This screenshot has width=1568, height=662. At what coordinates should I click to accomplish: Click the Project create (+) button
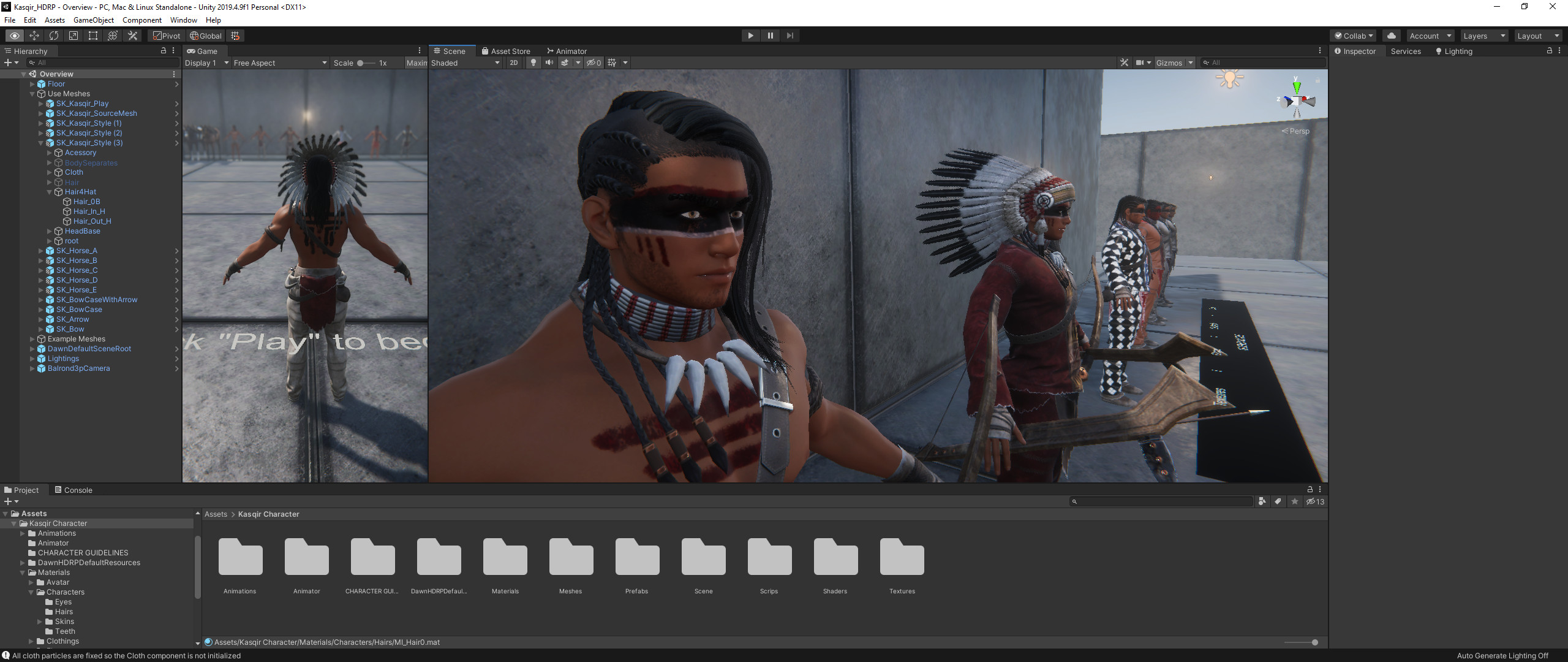[11, 501]
